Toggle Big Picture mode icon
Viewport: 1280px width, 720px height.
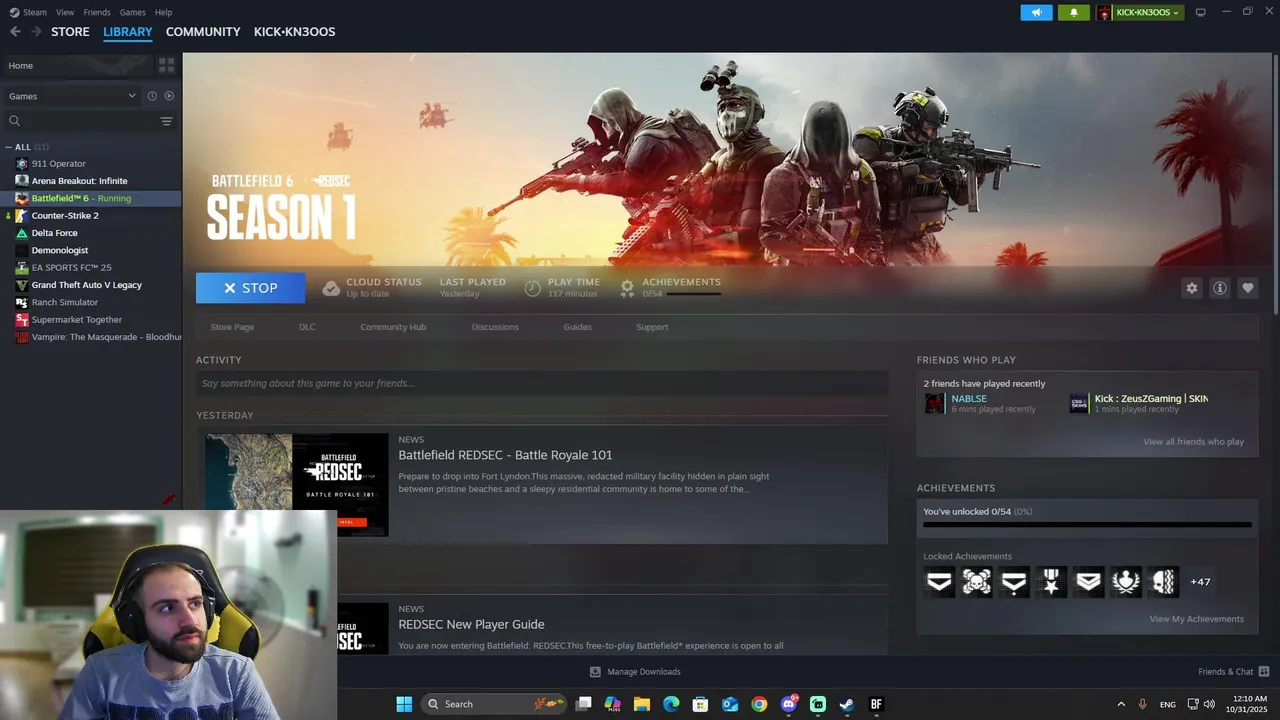(1200, 12)
